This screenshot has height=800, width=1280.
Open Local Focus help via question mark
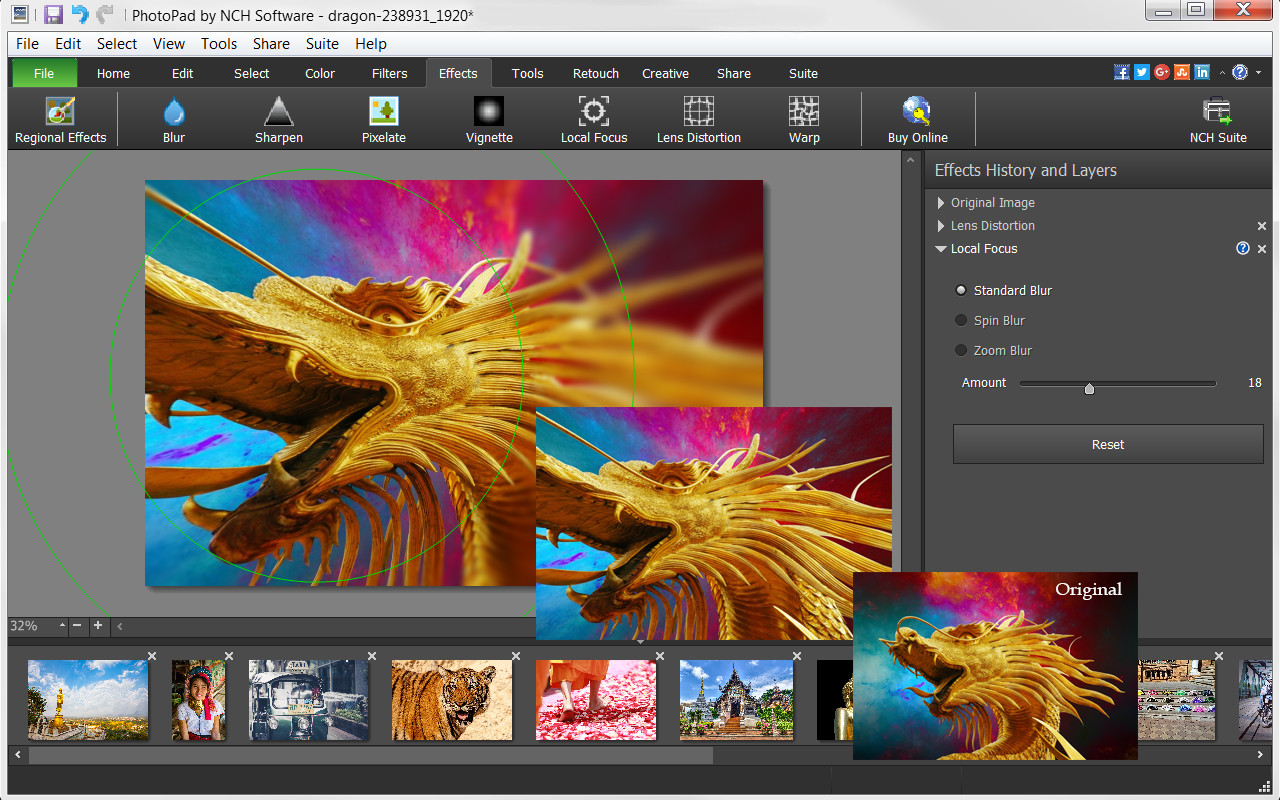tap(1243, 248)
